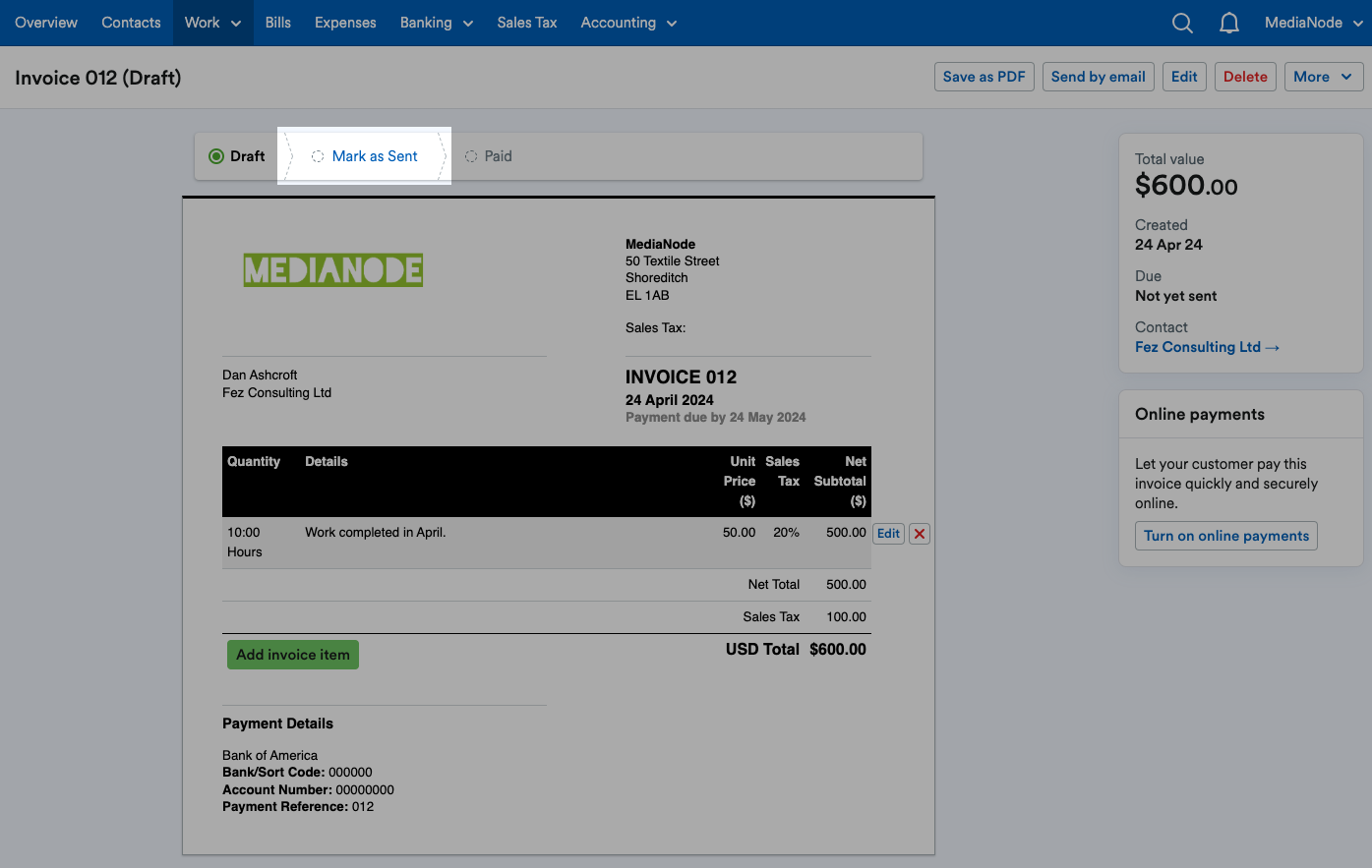This screenshot has width=1372, height=868.
Task: Click the Payment Reference: 012 line
Action: (x=298, y=806)
